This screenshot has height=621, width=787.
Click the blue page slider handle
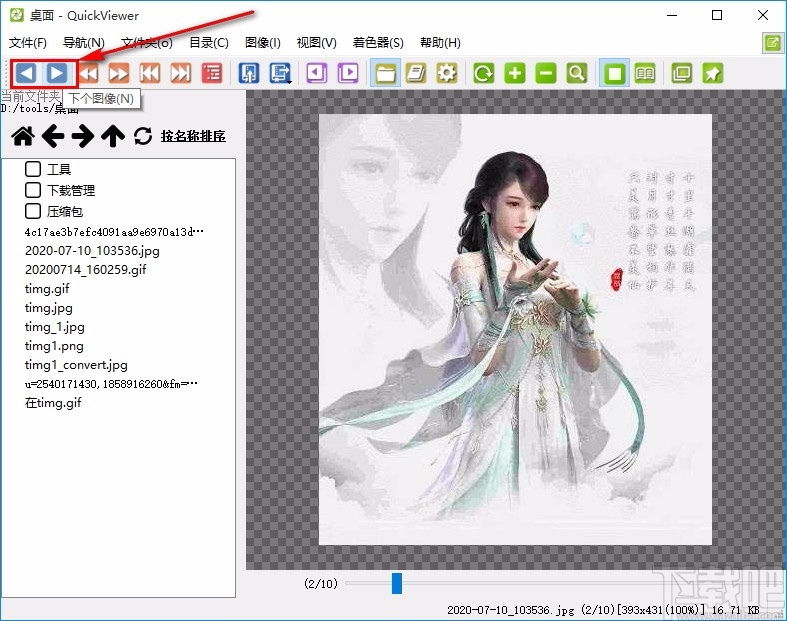(397, 583)
